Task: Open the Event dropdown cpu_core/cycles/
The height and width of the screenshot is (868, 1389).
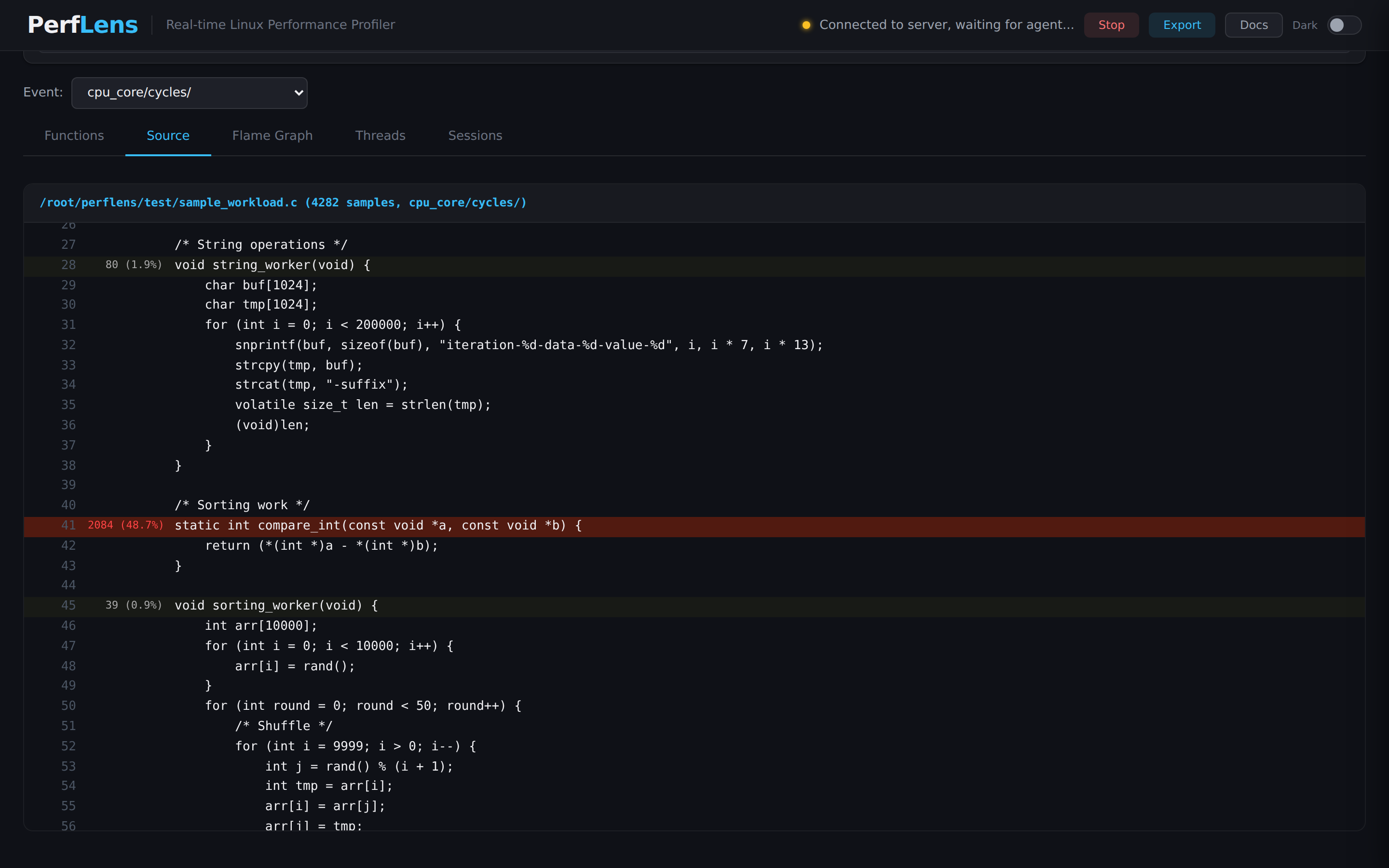Action: pos(190,93)
